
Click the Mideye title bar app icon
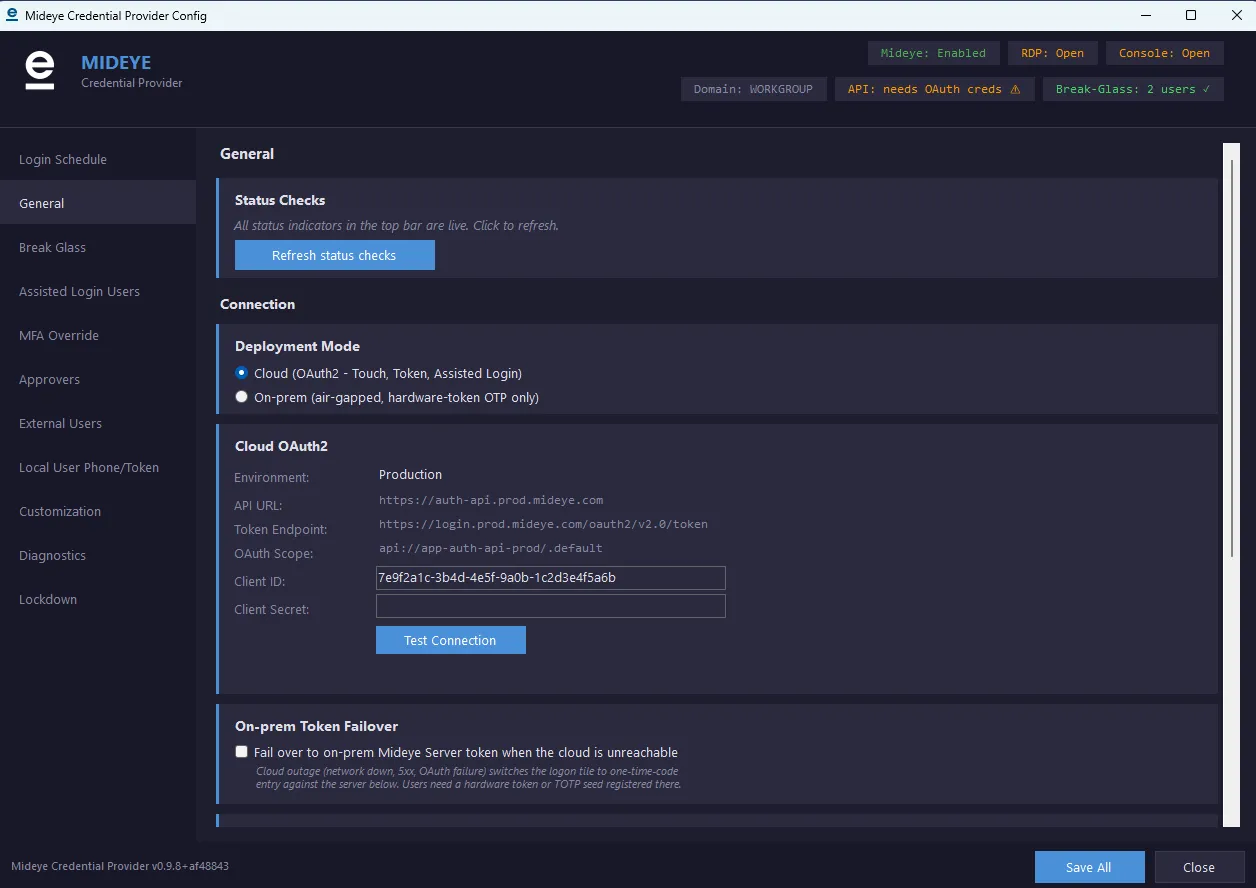click(12, 15)
